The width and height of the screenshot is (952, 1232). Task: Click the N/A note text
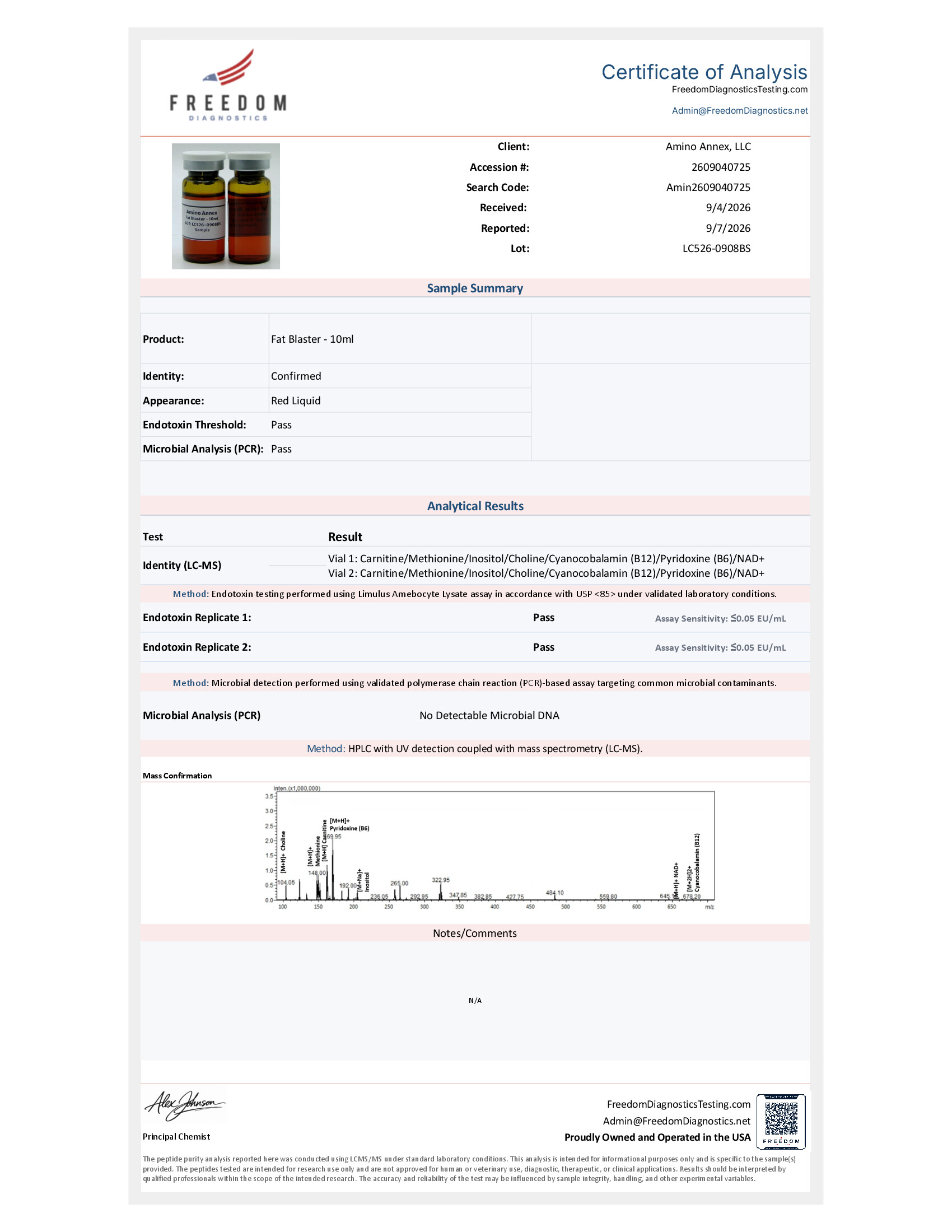click(x=475, y=1000)
